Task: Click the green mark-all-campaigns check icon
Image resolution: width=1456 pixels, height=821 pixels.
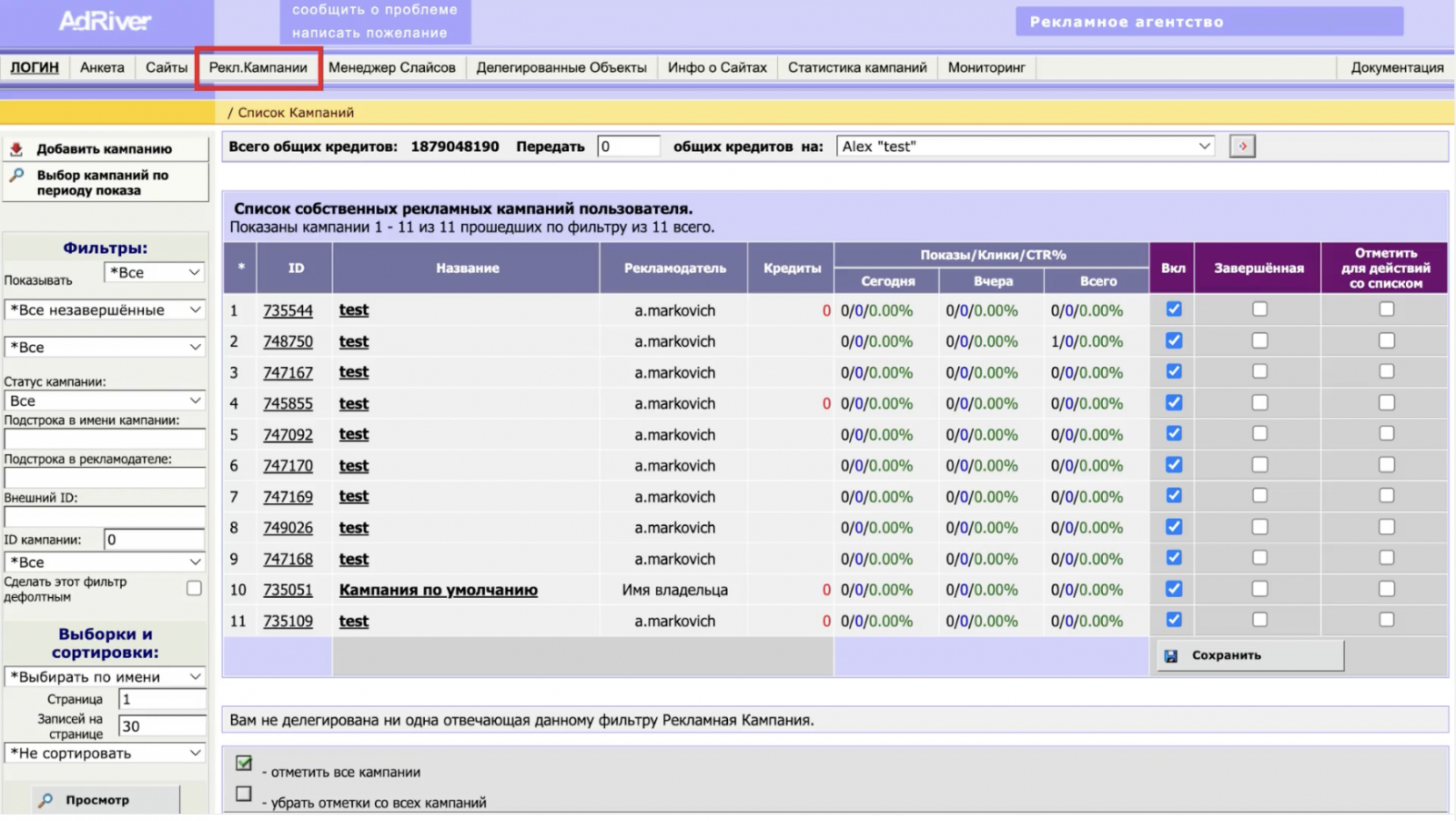Action: click(244, 763)
